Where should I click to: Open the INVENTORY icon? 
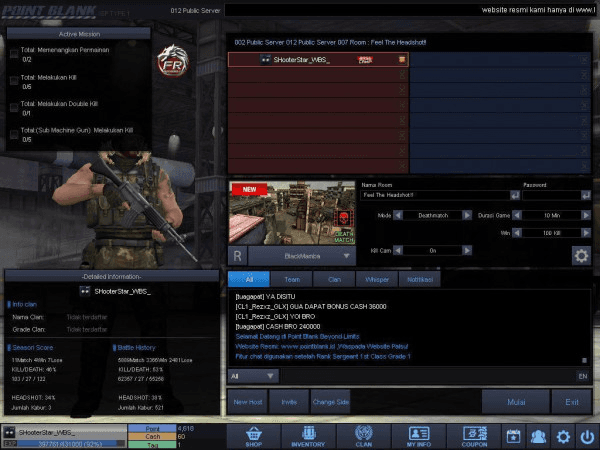(x=308, y=436)
